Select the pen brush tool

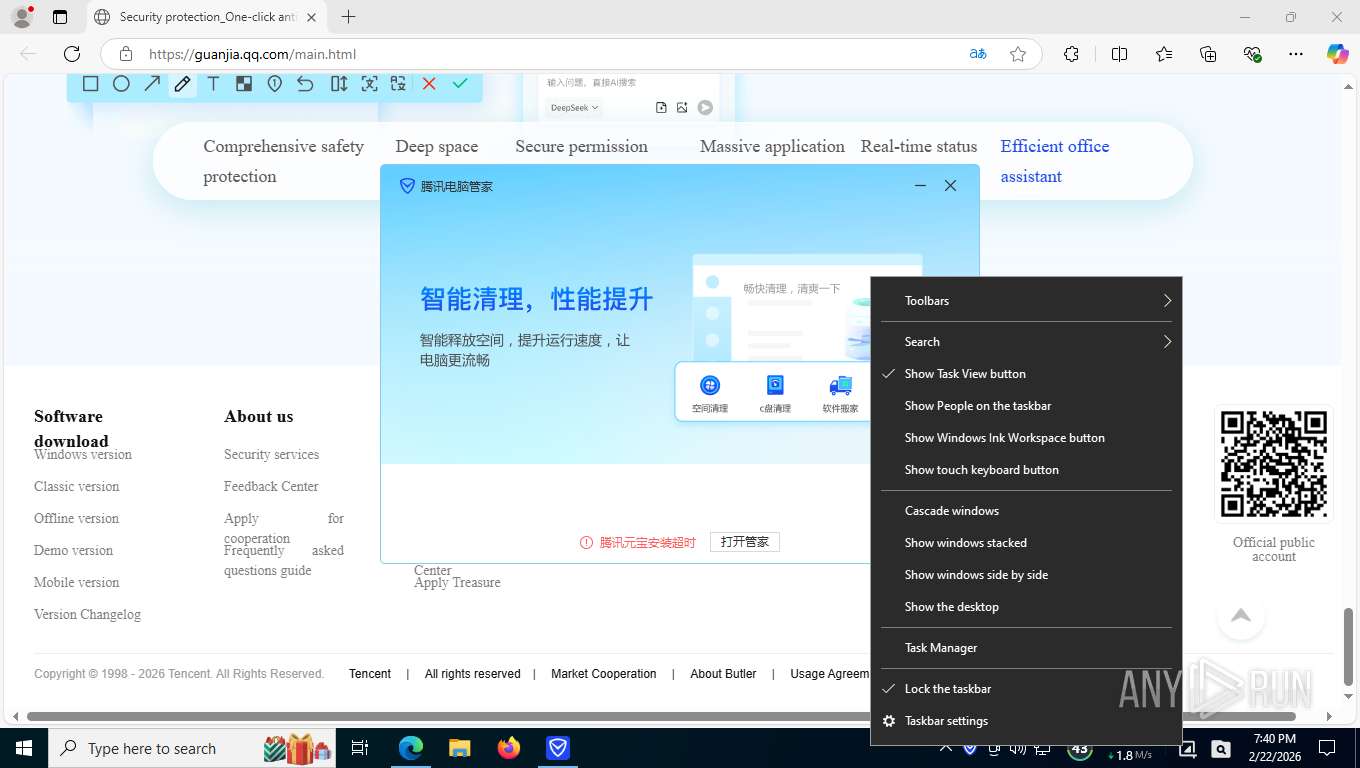point(182,84)
